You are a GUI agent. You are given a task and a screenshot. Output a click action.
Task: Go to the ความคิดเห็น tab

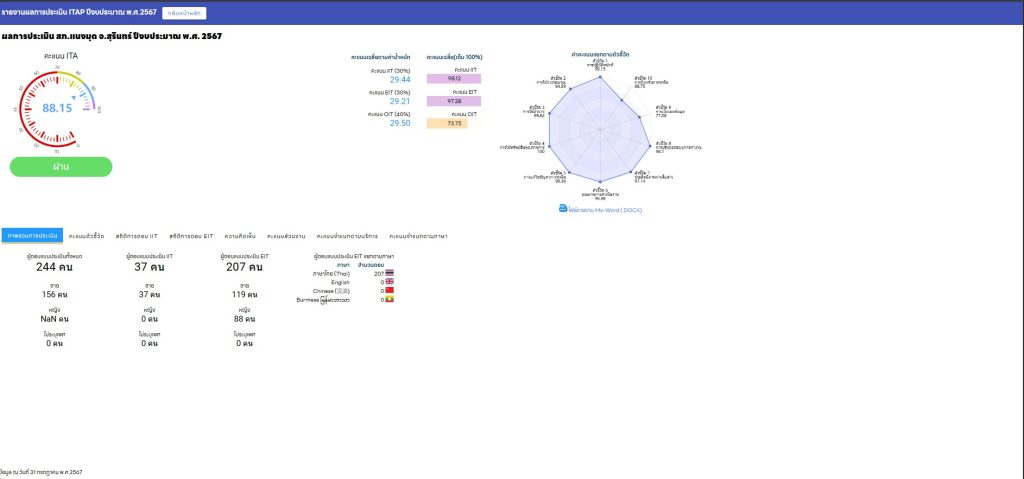pyautogui.click(x=241, y=236)
